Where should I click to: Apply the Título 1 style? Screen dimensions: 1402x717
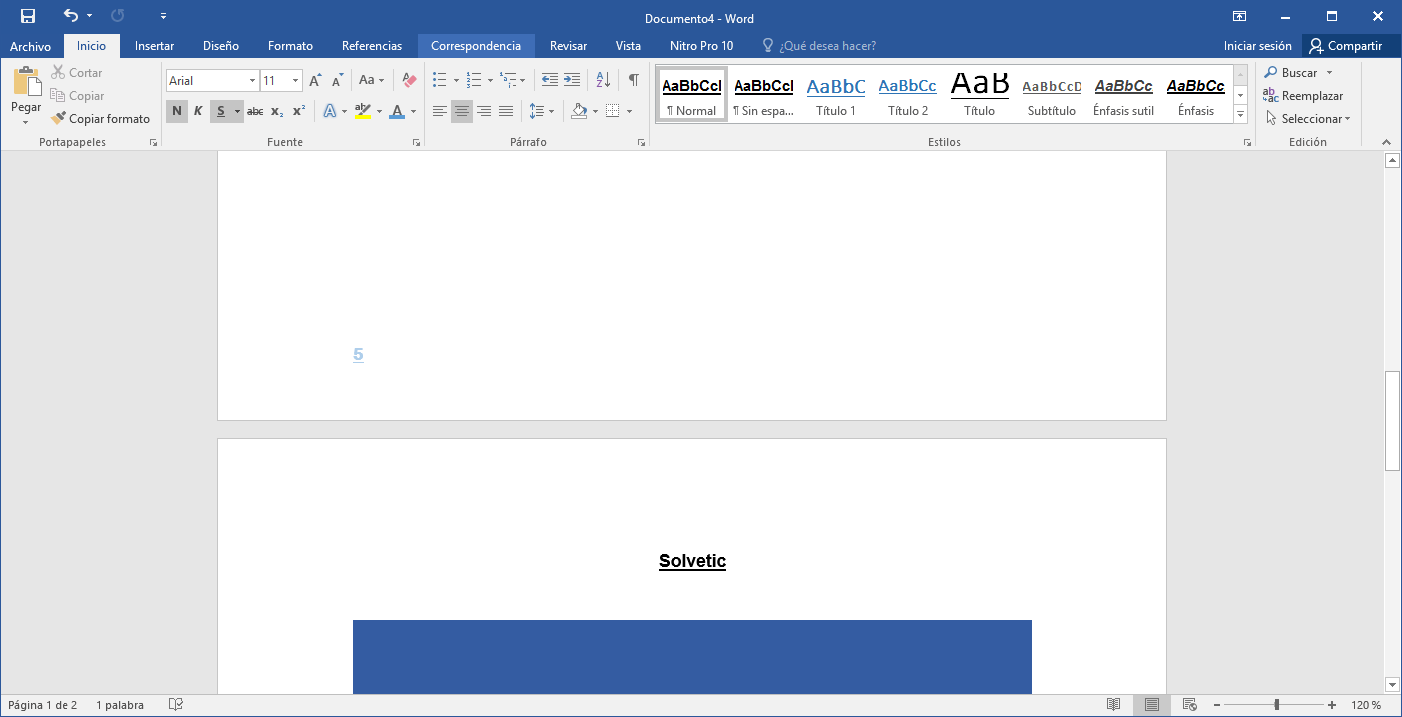click(836, 95)
